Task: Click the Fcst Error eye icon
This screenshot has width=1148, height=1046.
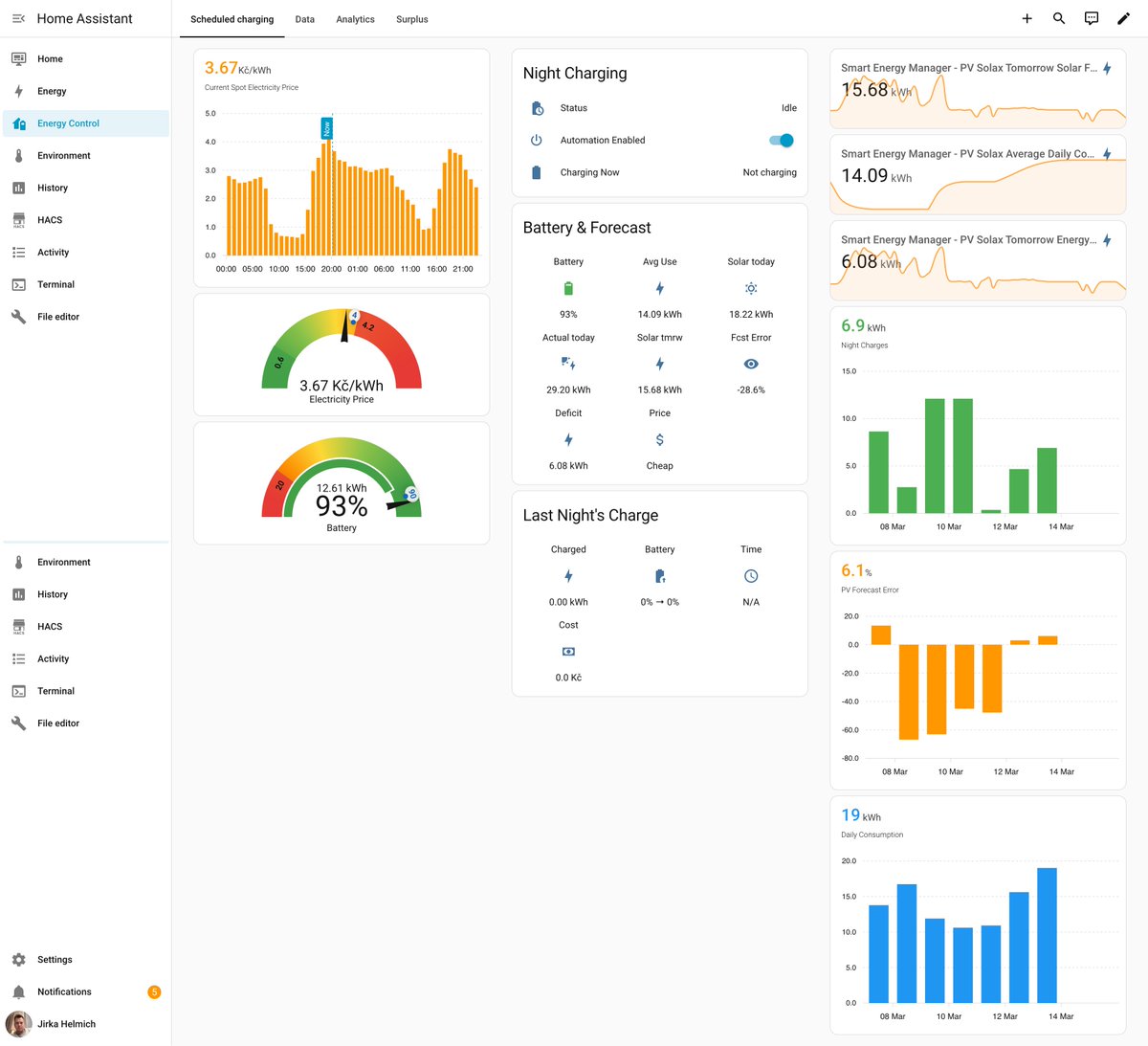Action: 751,364
